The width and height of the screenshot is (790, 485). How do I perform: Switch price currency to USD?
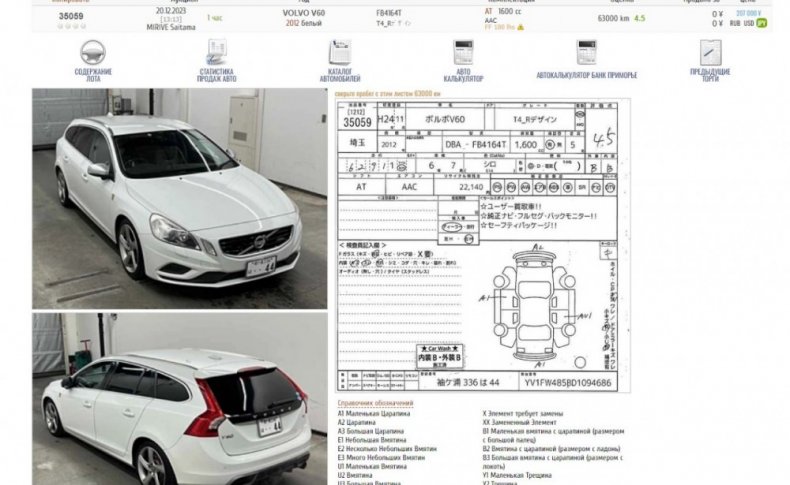749,23
